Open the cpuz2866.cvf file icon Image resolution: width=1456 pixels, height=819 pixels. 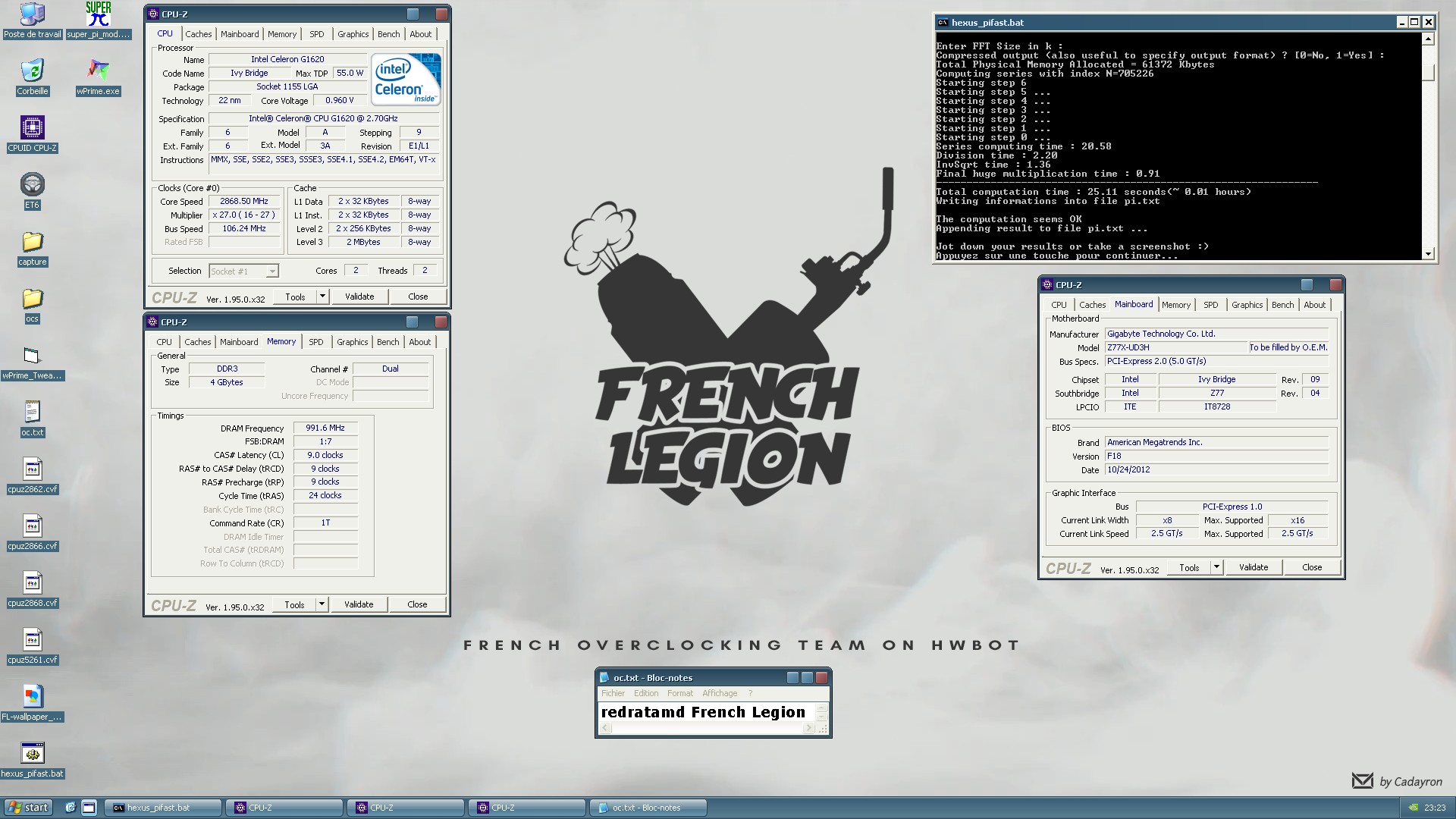click(32, 532)
